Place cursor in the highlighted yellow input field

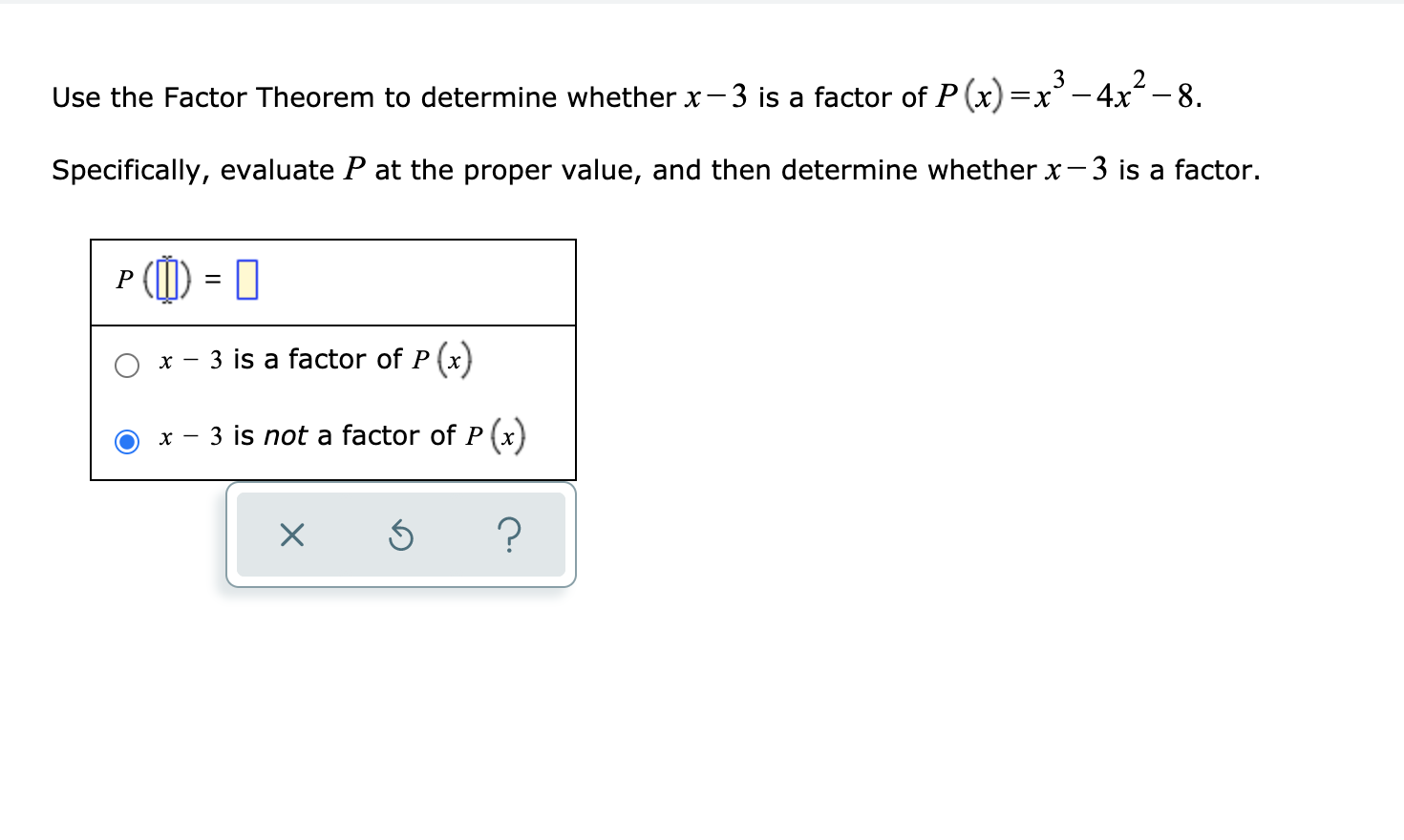tap(246, 279)
